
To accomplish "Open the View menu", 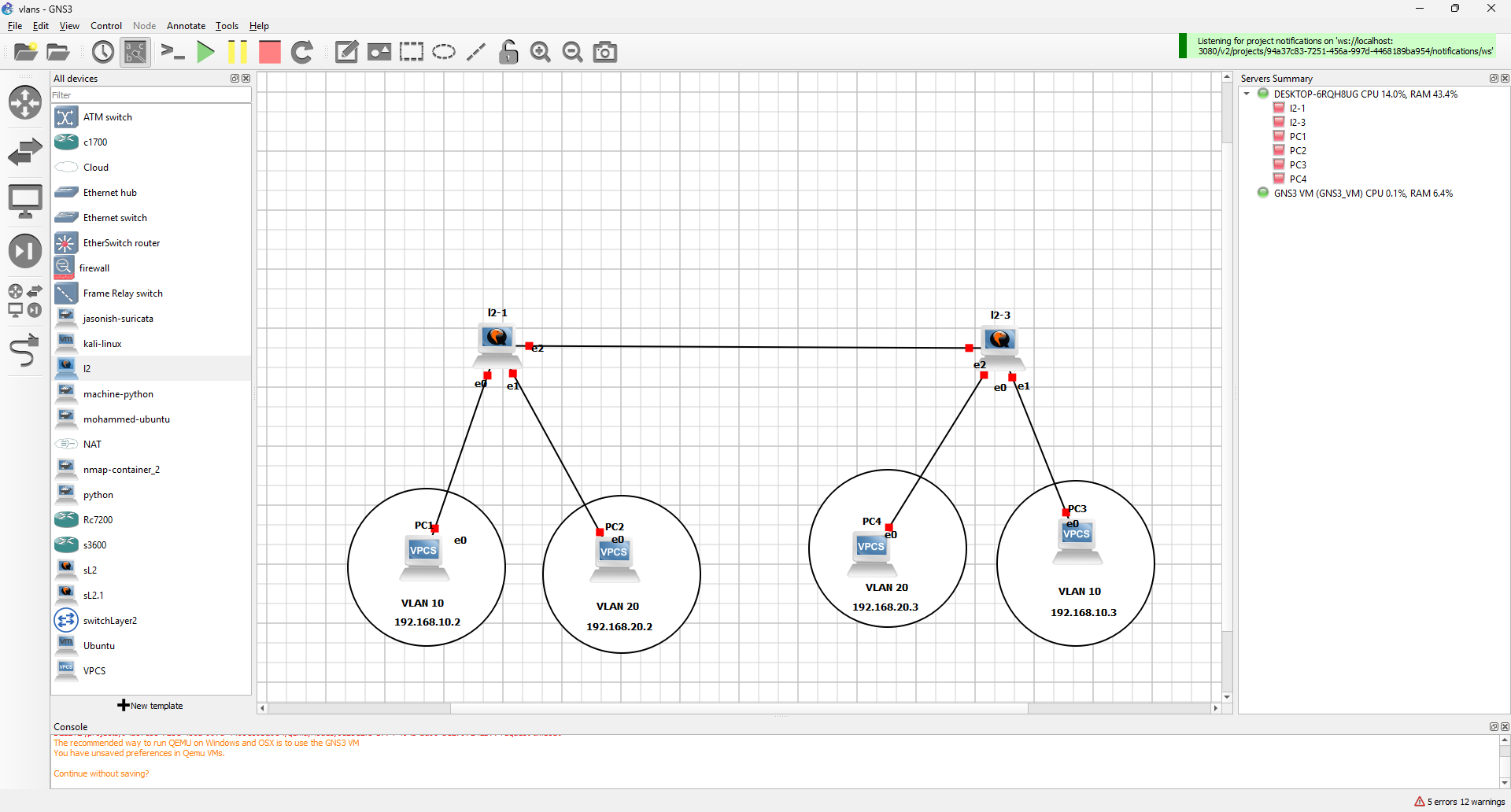I will 69,26.
